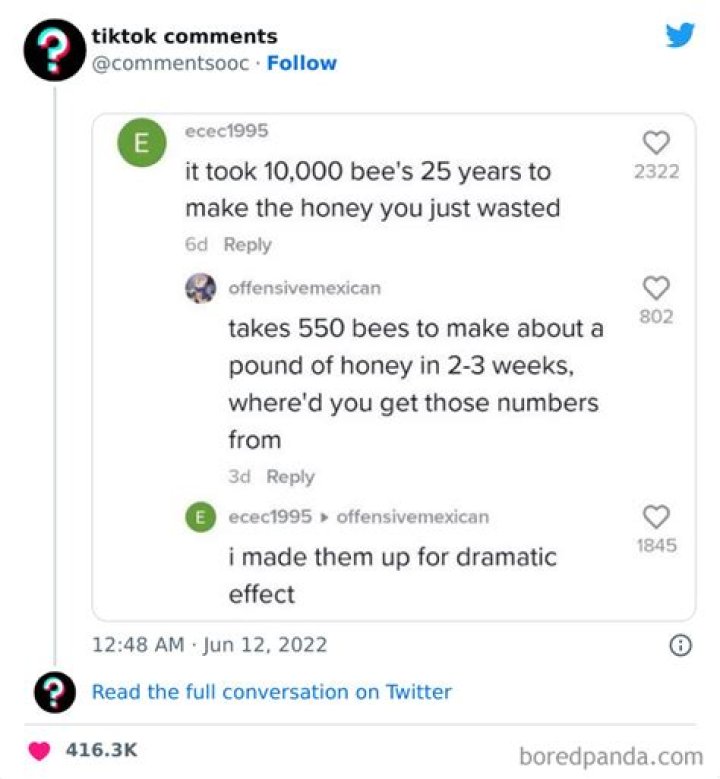The image size is (720, 779).
Task: Click the small green E reply avatar
Action: [200, 517]
